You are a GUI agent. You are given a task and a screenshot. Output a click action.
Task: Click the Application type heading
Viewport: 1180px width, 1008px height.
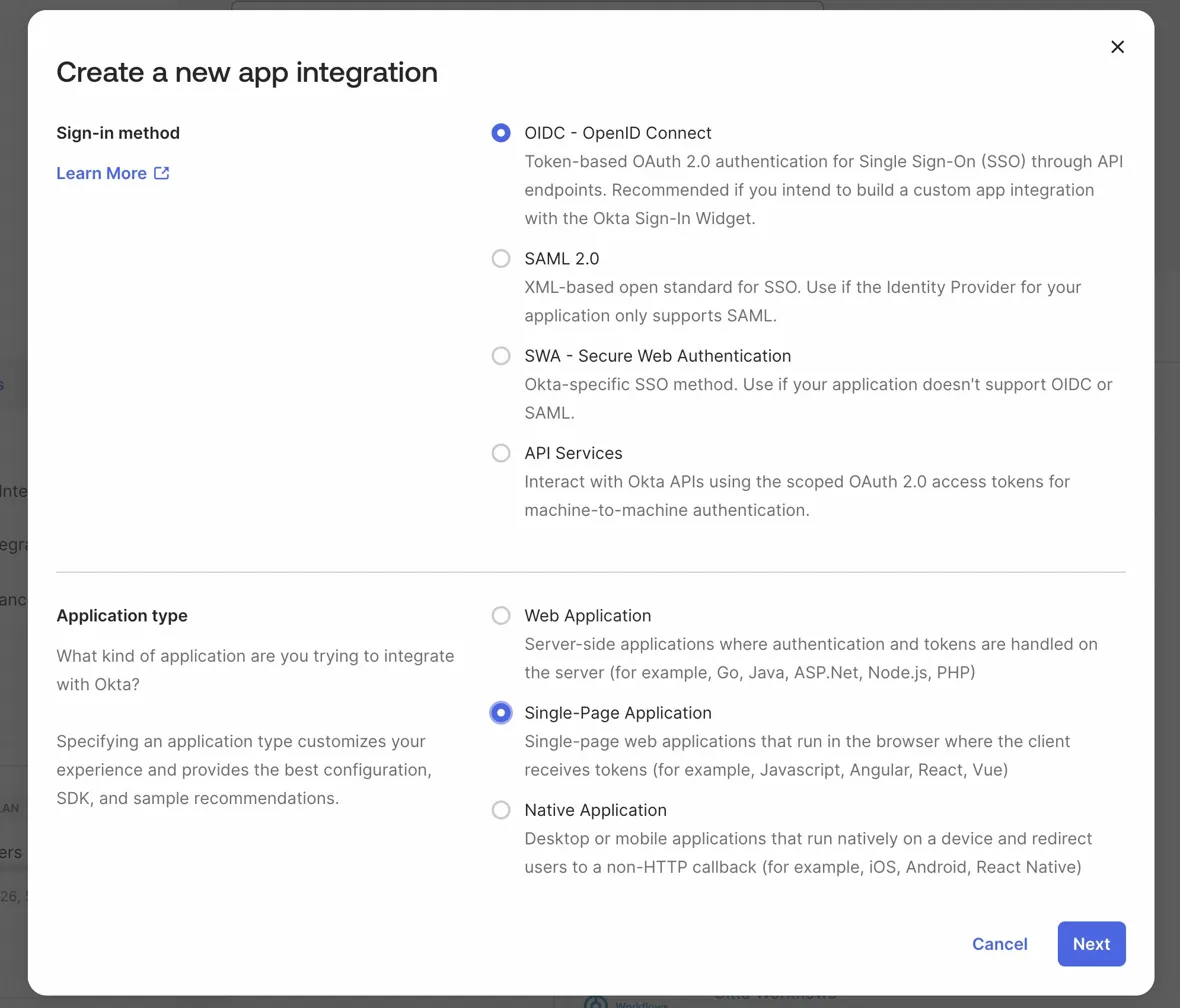[122, 616]
